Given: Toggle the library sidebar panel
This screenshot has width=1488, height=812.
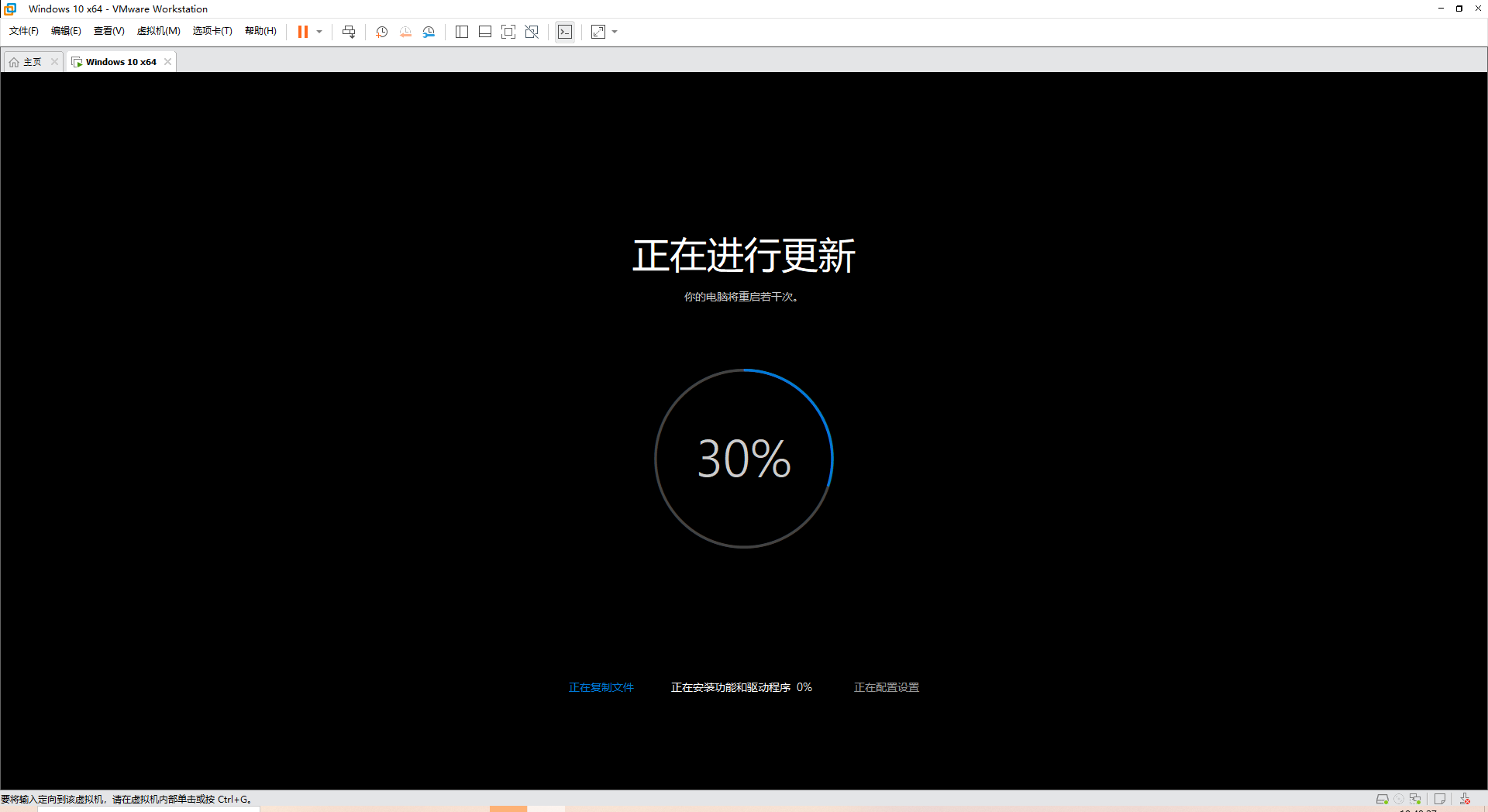Looking at the screenshot, I should (462, 32).
